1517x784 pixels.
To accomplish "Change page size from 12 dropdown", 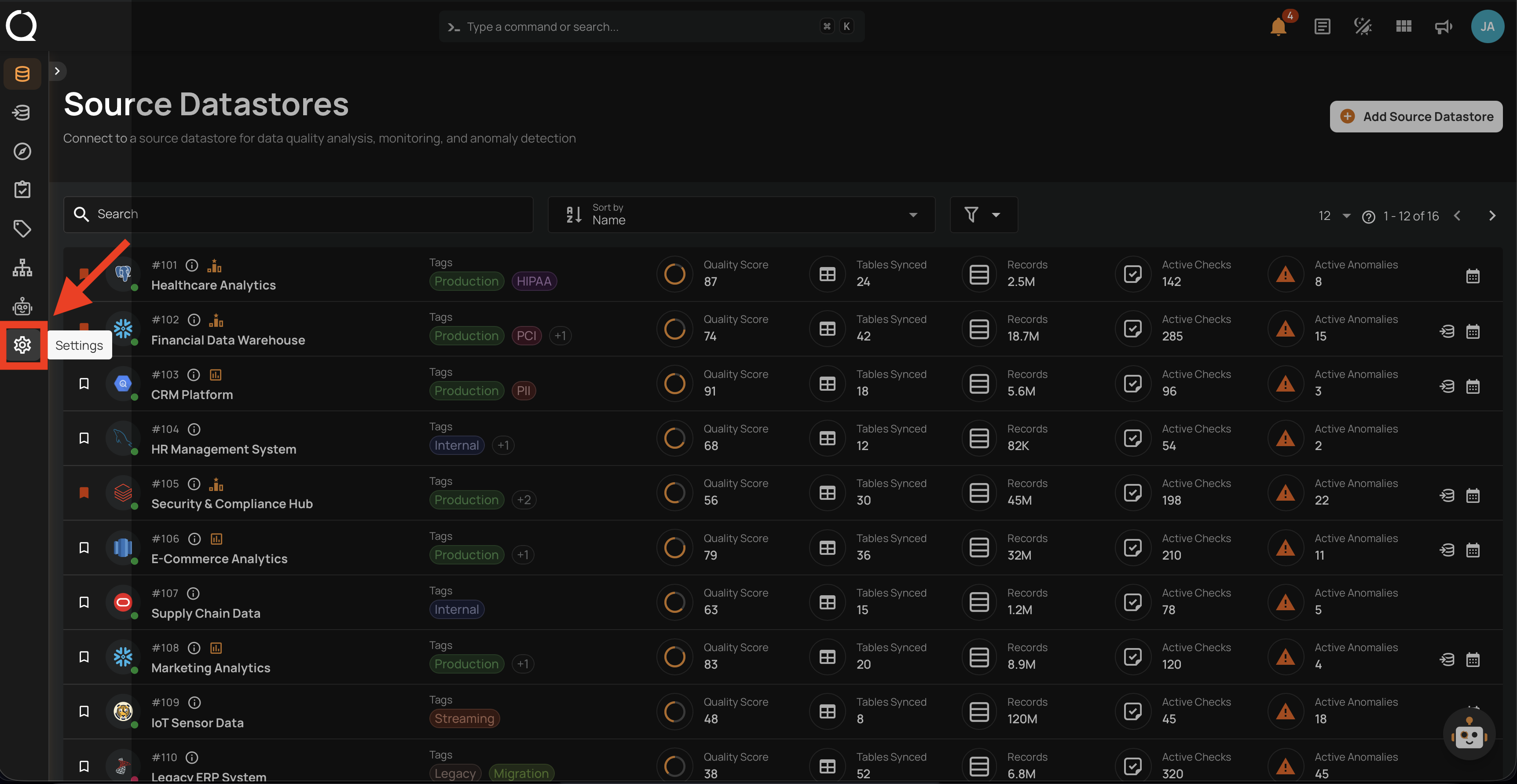I will (1334, 216).
